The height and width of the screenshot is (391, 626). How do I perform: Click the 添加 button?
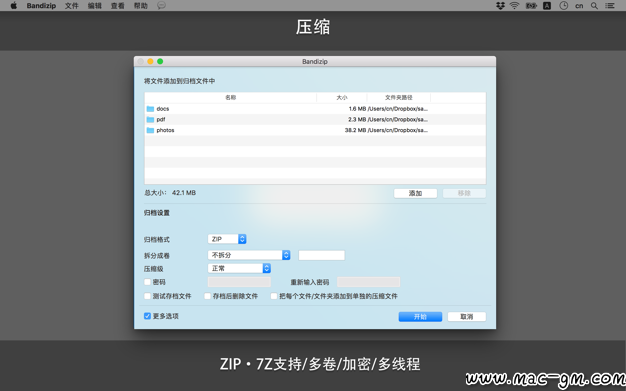coord(415,193)
